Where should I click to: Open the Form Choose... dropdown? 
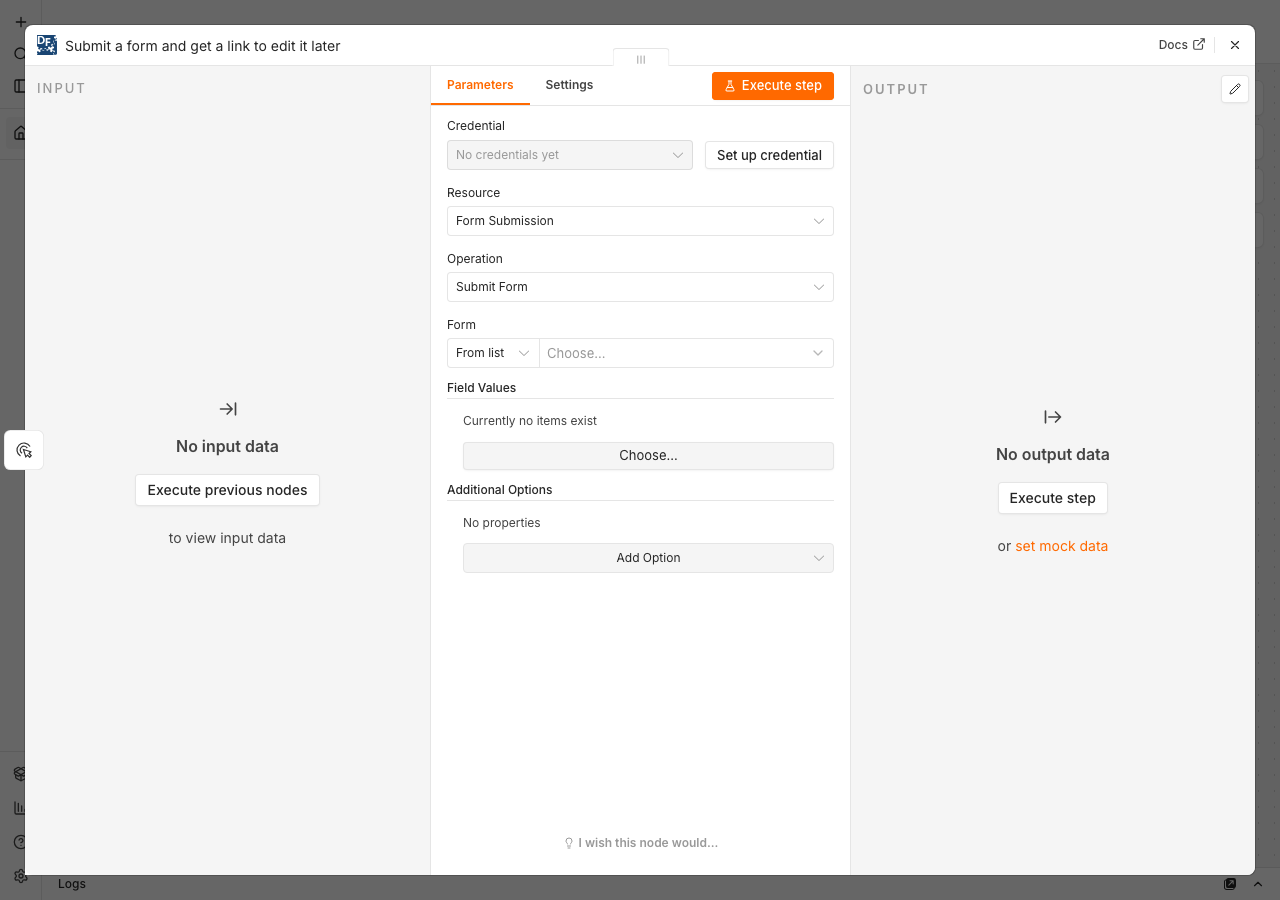point(686,353)
